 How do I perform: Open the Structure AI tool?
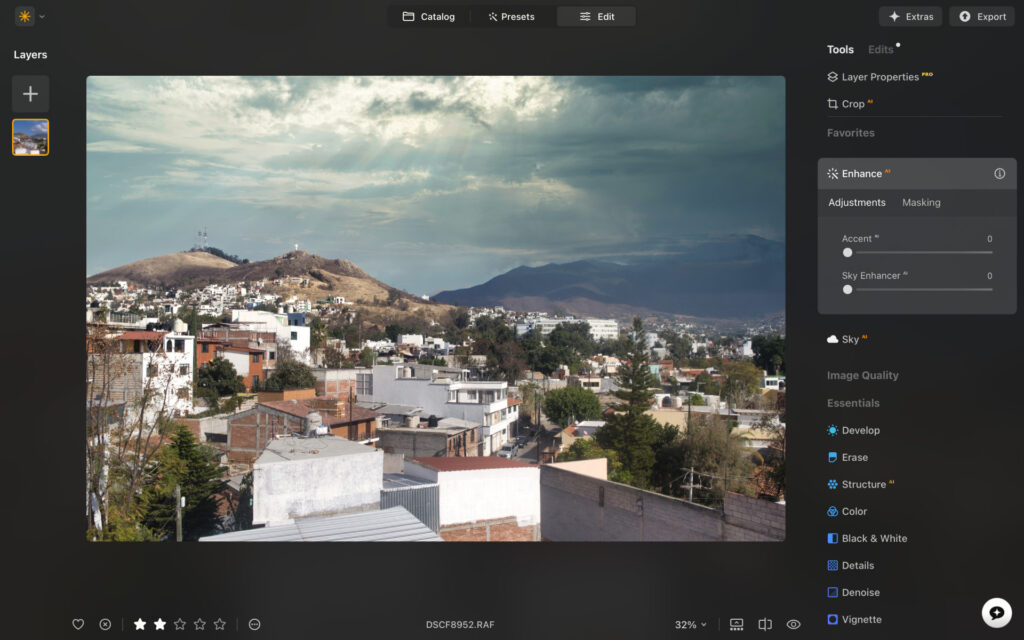[x=868, y=484]
